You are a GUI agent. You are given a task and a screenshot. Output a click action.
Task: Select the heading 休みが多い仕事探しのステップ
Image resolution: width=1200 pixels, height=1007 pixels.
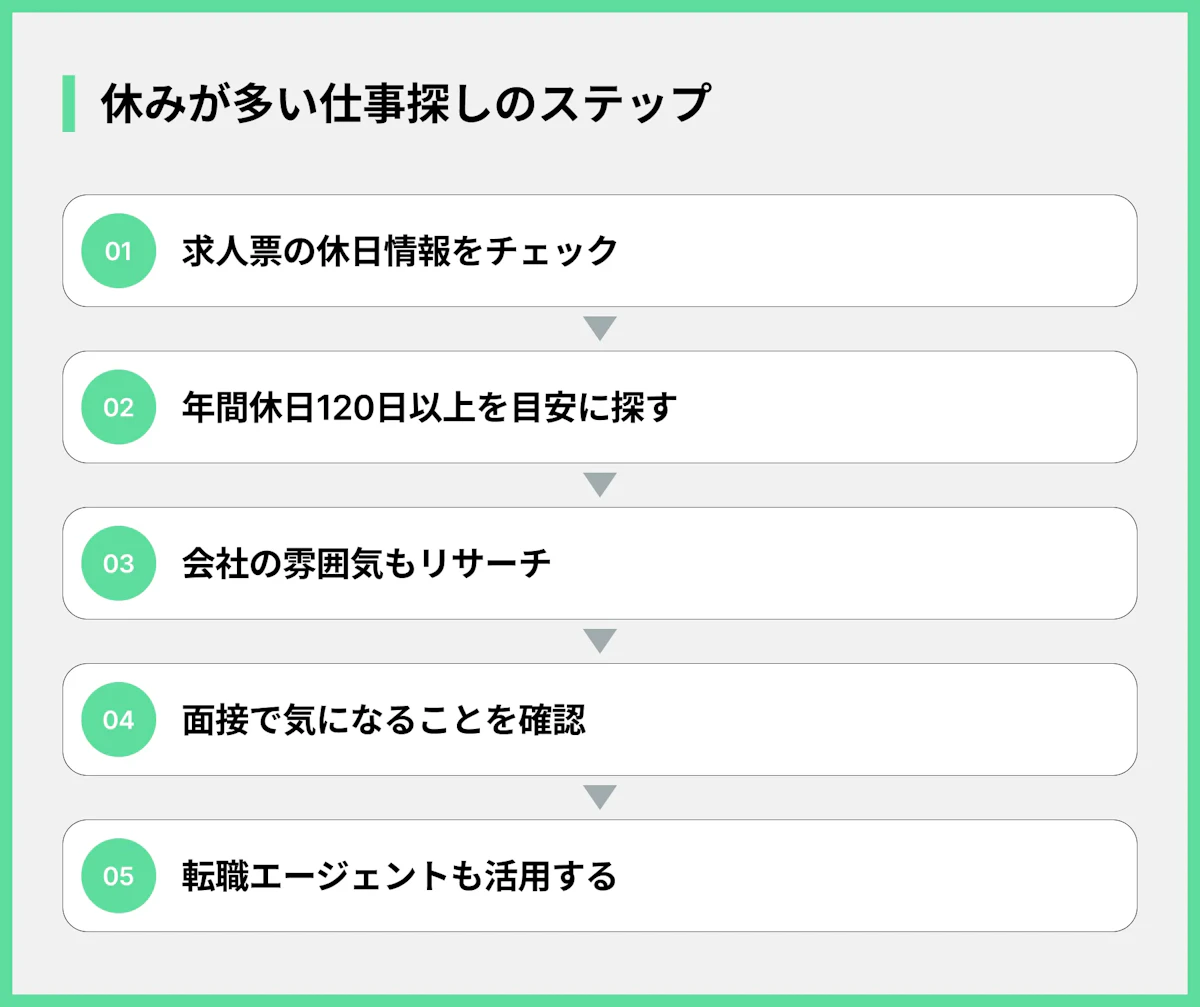point(405,104)
